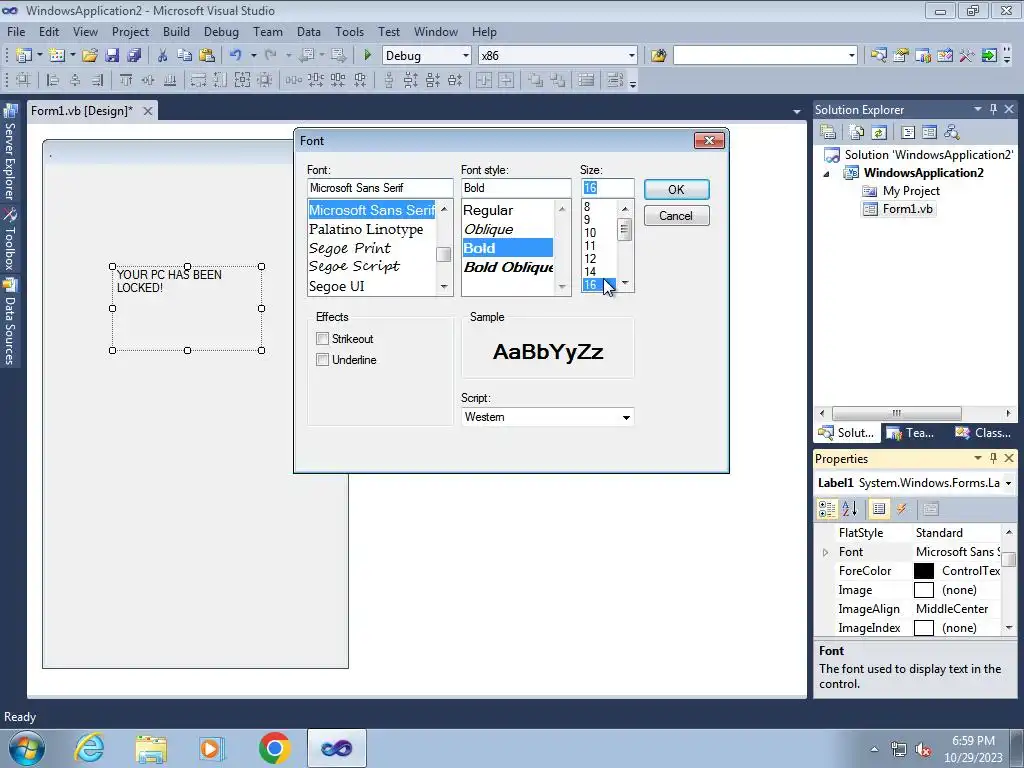Open the Toolbox side panel
1024x768 pixels.
point(10,239)
